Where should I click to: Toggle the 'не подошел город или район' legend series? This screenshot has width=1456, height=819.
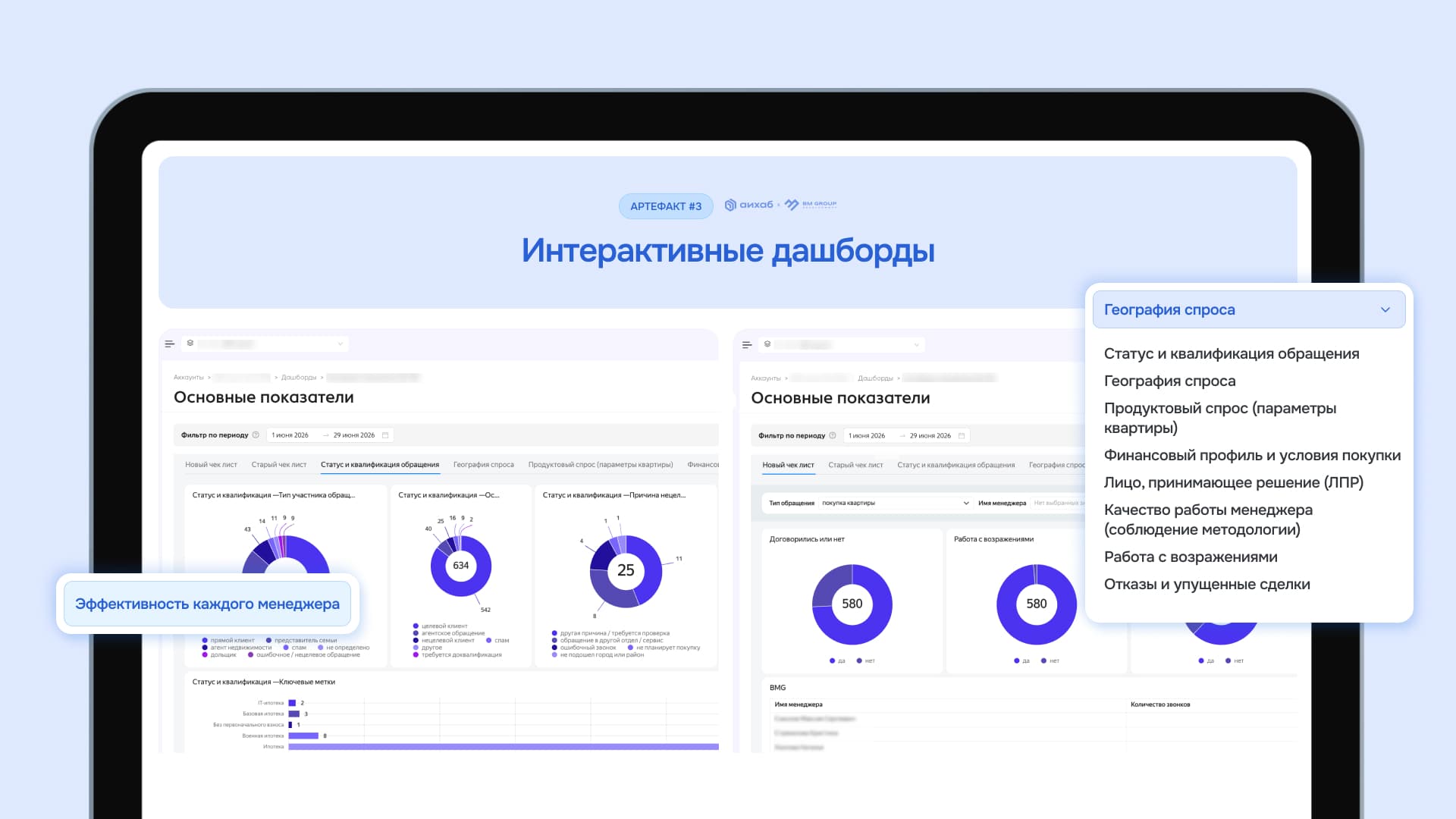598,654
